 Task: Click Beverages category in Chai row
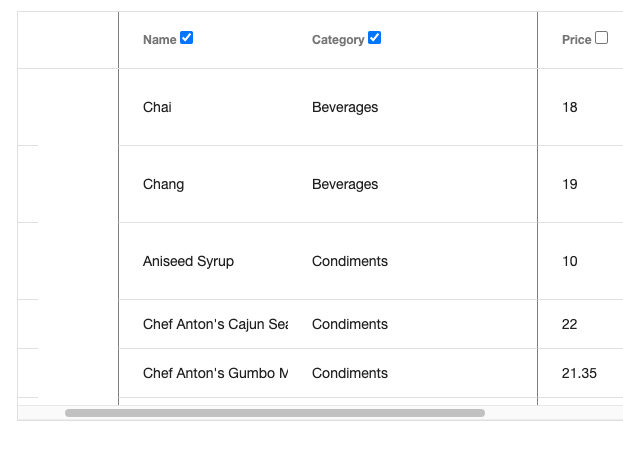345,107
